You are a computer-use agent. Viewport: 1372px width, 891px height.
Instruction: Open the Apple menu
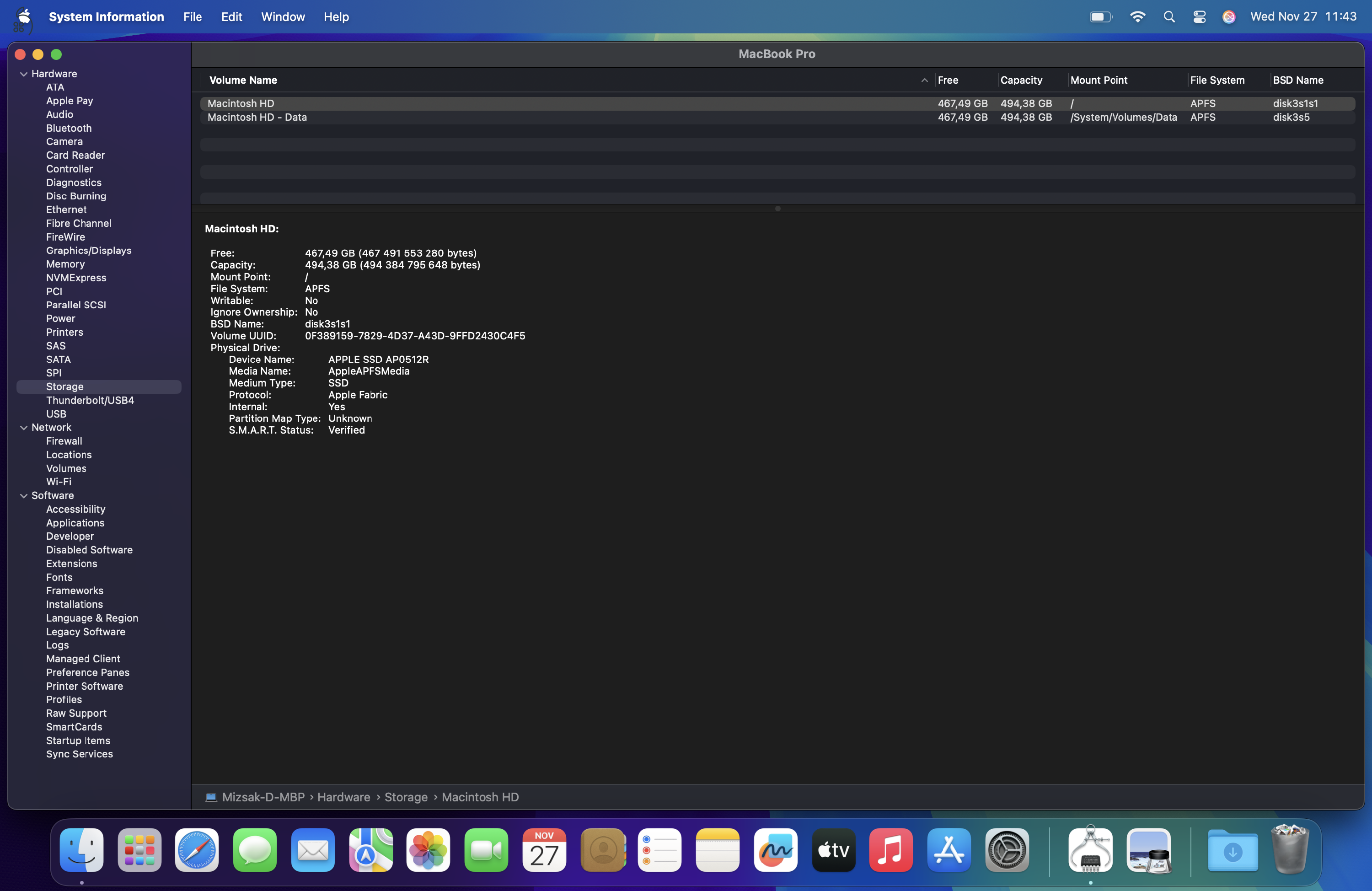24,16
